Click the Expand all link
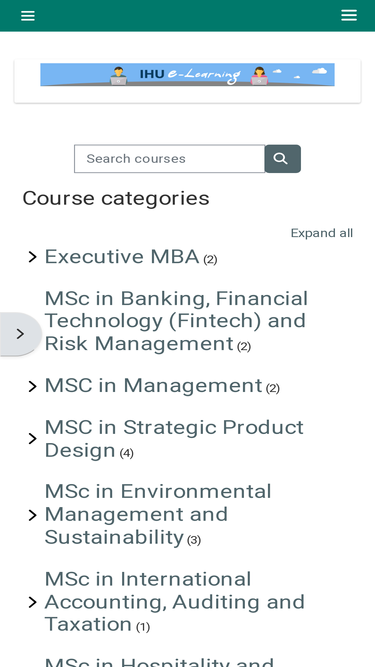Viewport: 375px width, 667px height. click(x=321, y=233)
